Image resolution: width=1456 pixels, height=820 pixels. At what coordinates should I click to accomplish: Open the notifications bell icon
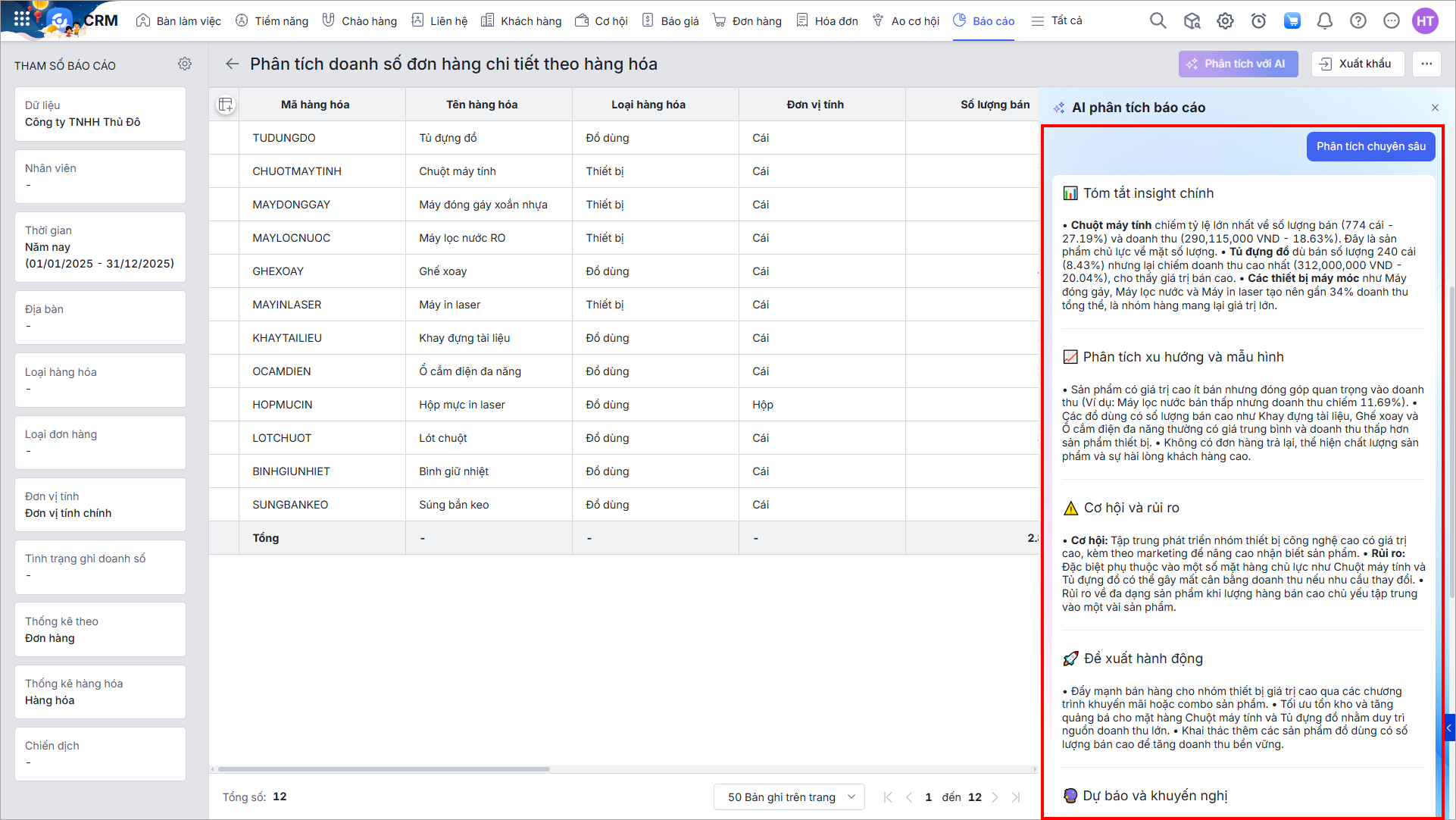click(x=1324, y=20)
